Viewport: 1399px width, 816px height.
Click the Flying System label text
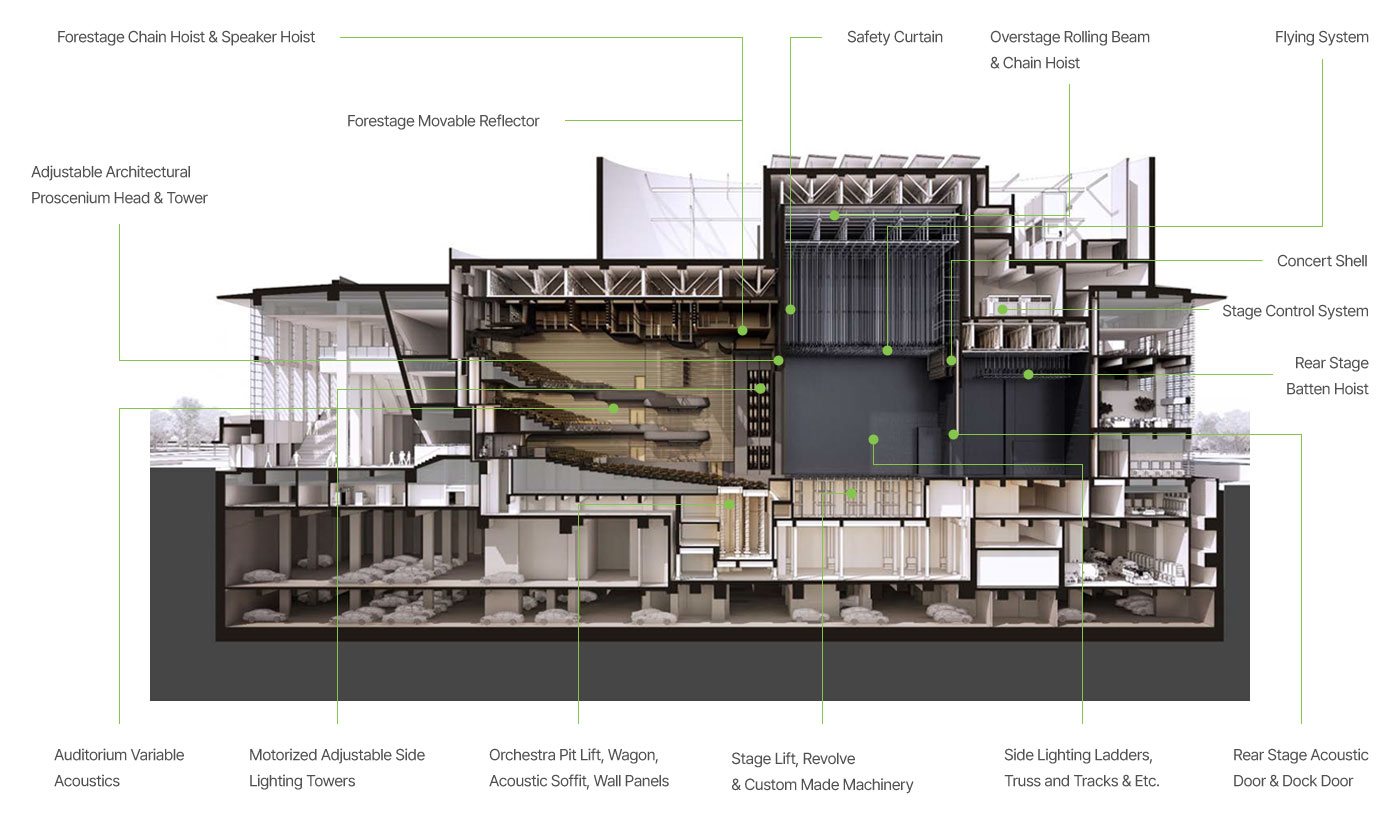(x=1321, y=37)
